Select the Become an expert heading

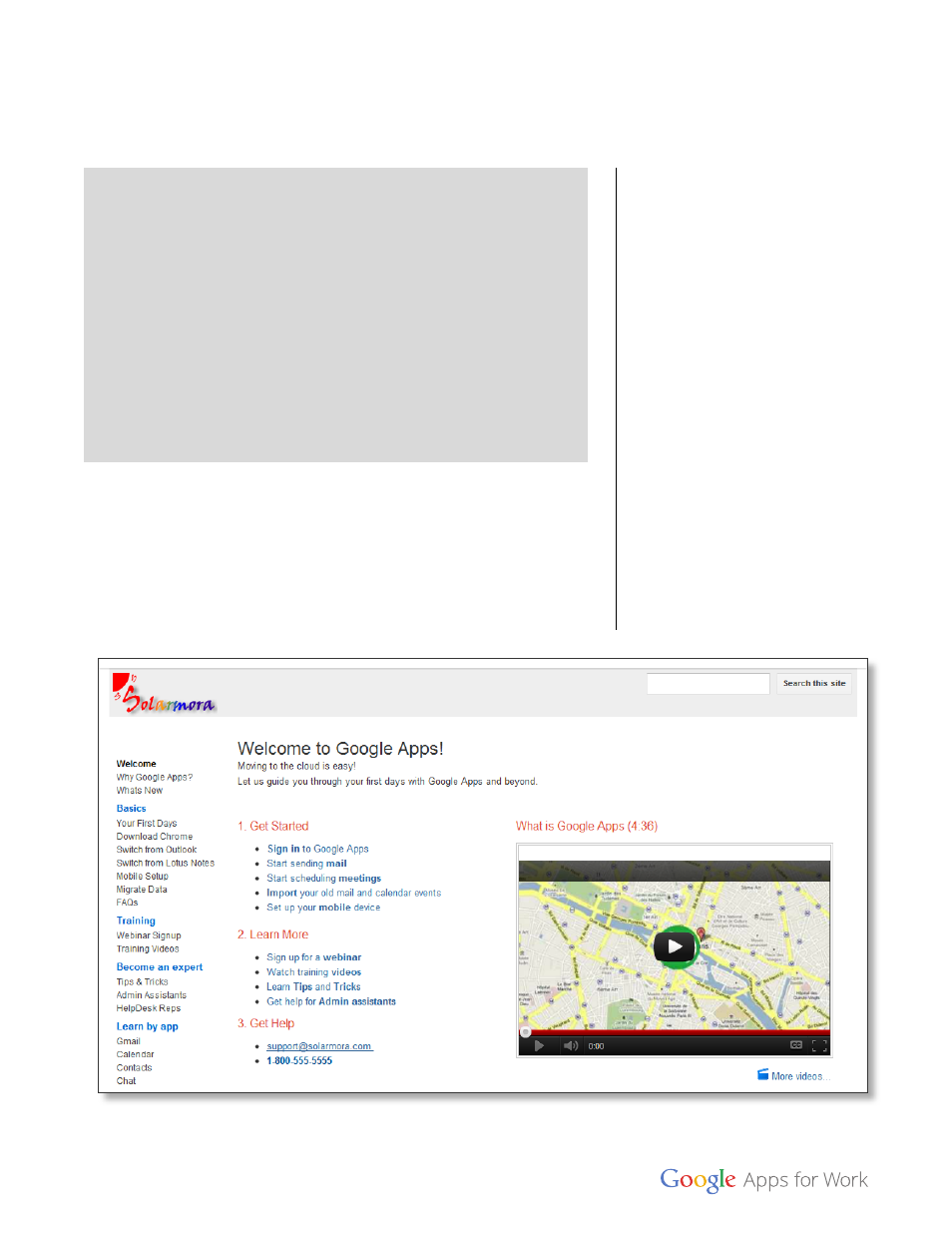pos(160,967)
